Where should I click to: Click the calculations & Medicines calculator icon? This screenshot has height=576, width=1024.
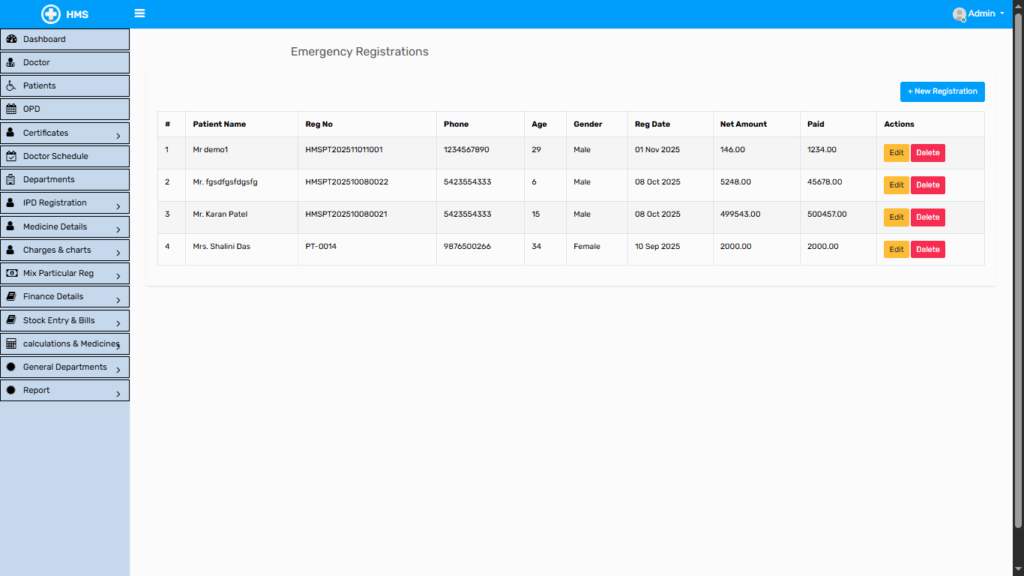tap(11, 343)
